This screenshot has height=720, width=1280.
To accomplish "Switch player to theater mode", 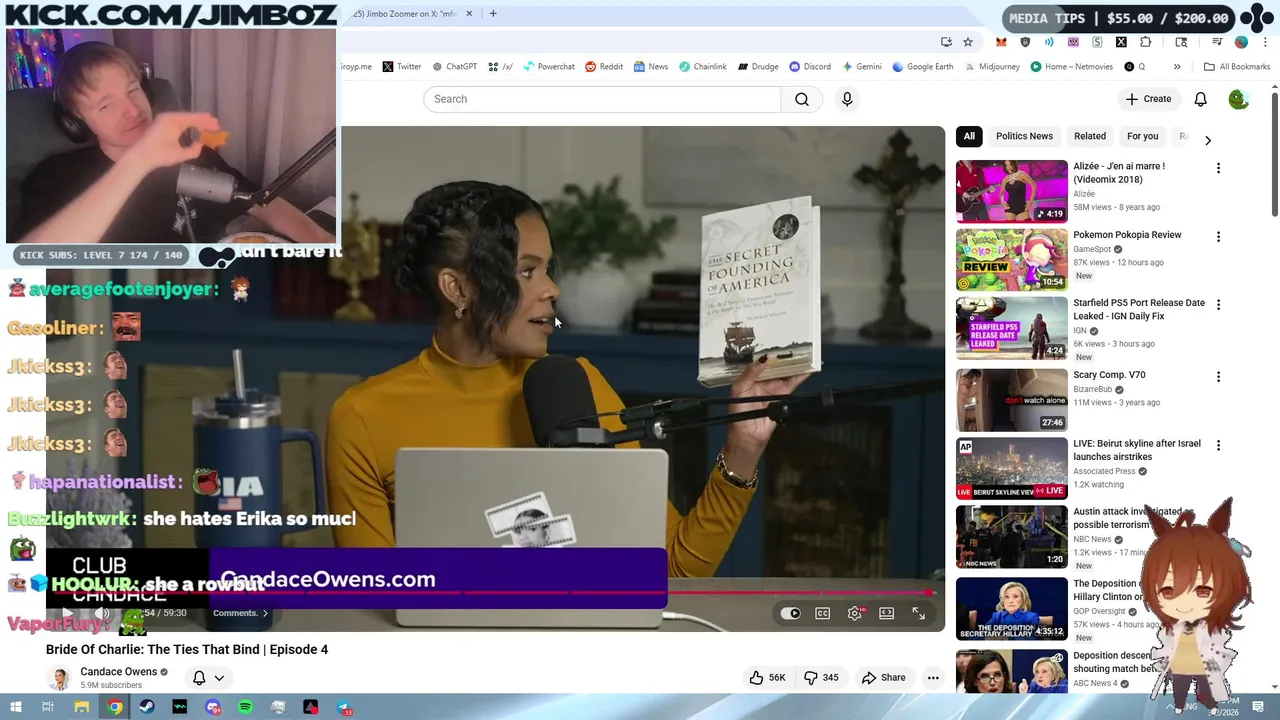I will [x=886, y=613].
